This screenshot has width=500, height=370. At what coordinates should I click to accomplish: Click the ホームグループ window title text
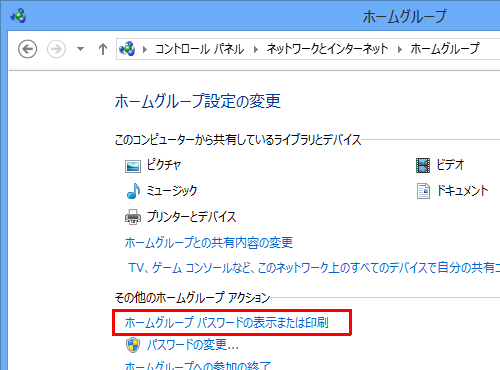click(x=404, y=16)
